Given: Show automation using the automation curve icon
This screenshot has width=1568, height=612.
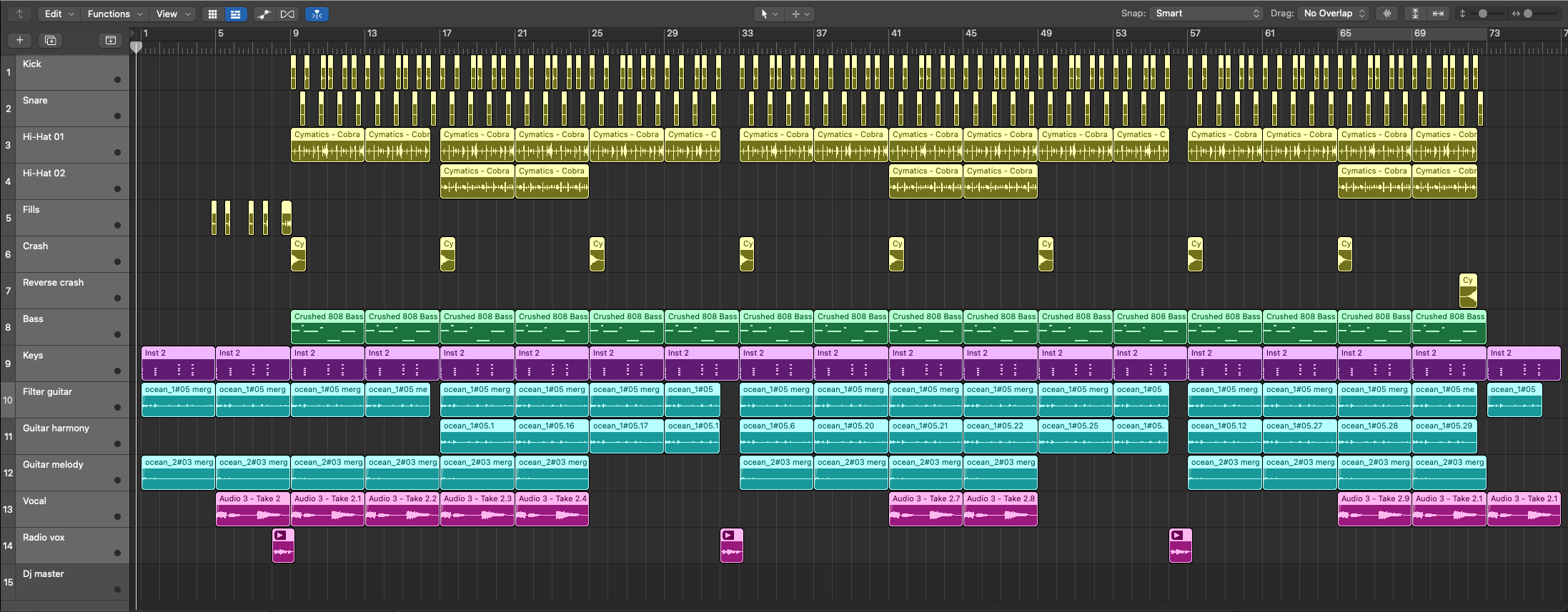Looking at the screenshot, I should click(264, 14).
